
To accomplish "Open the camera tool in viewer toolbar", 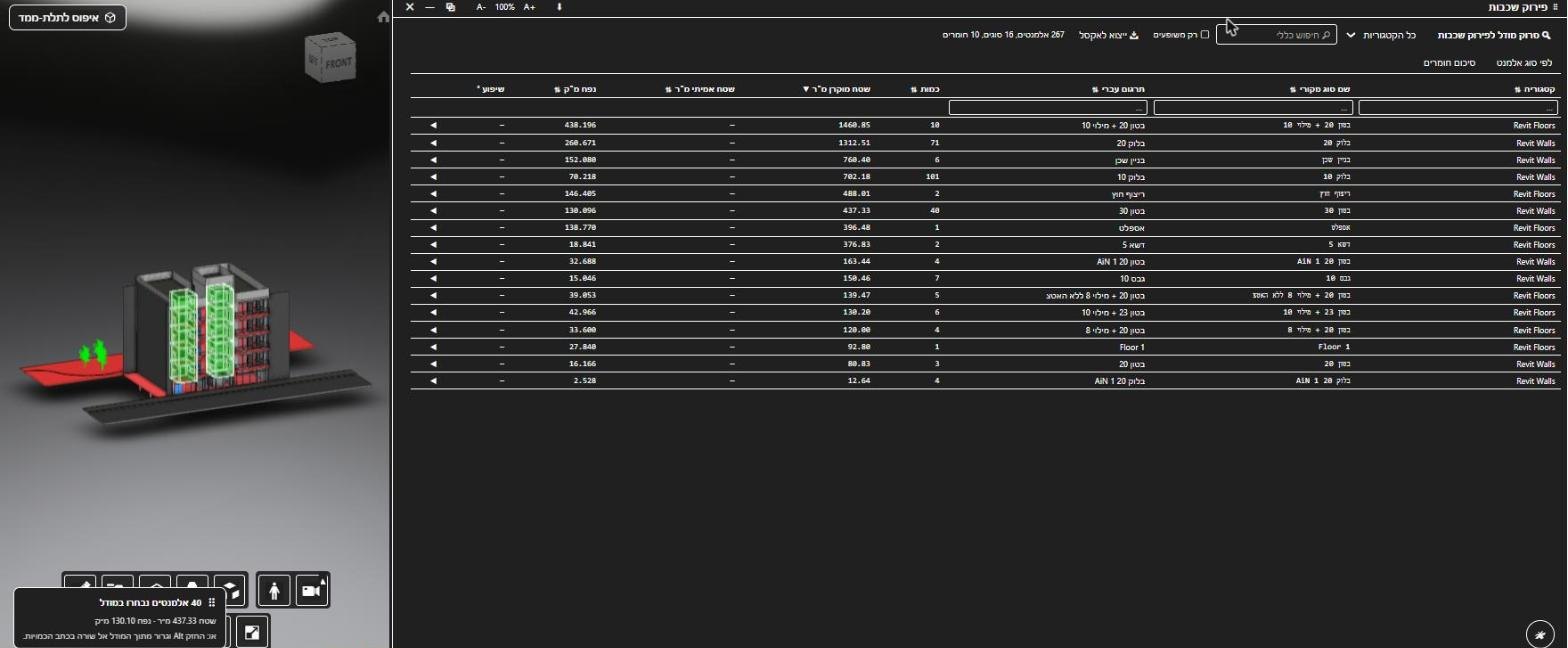I will tap(312, 591).
